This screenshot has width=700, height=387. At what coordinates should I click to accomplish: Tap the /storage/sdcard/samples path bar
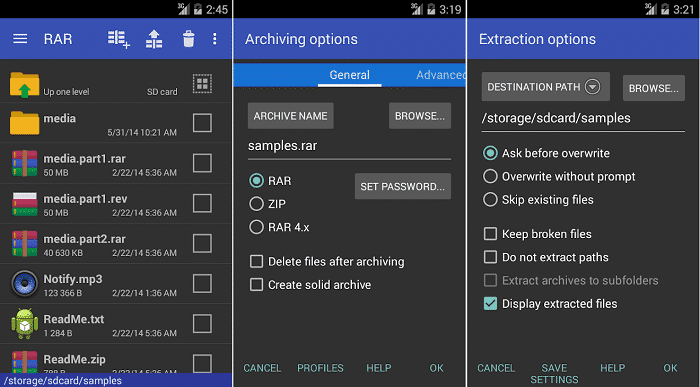pyautogui.click(x=116, y=380)
